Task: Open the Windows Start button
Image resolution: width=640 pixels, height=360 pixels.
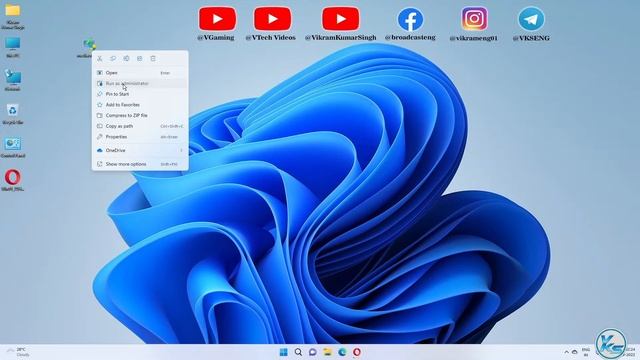Action: (284, 352)
